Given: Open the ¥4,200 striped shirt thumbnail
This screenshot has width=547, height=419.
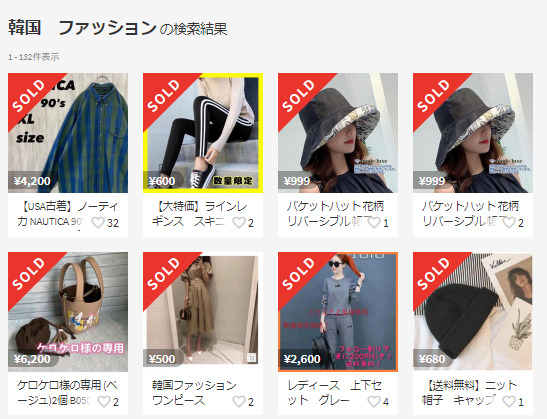Looking at the screenshot, I should pyautogui.click(x=68, y=133).
